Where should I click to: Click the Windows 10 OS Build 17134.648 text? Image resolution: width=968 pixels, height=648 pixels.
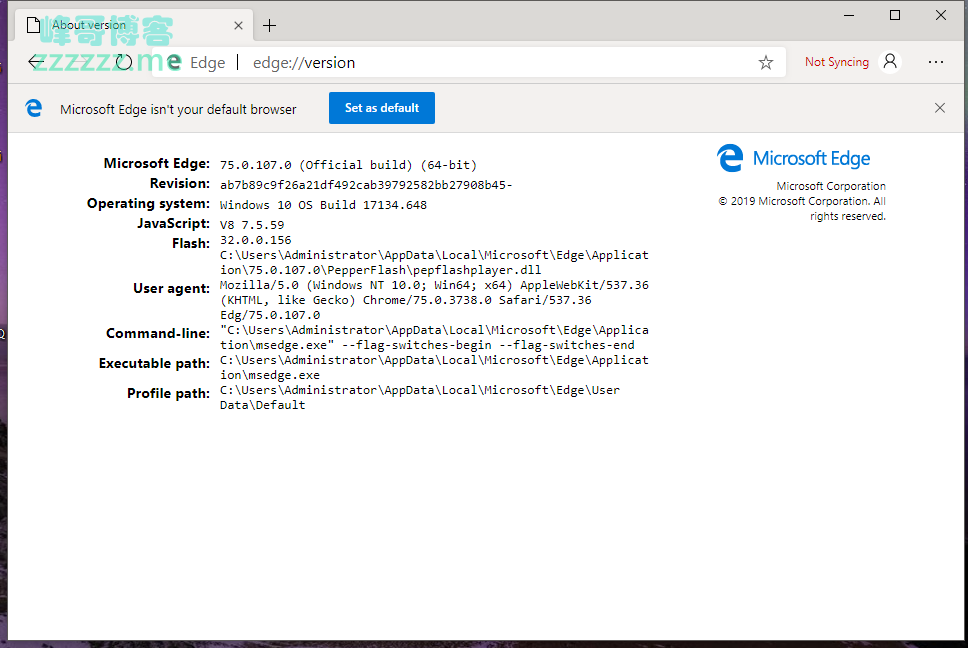point(323,205)
